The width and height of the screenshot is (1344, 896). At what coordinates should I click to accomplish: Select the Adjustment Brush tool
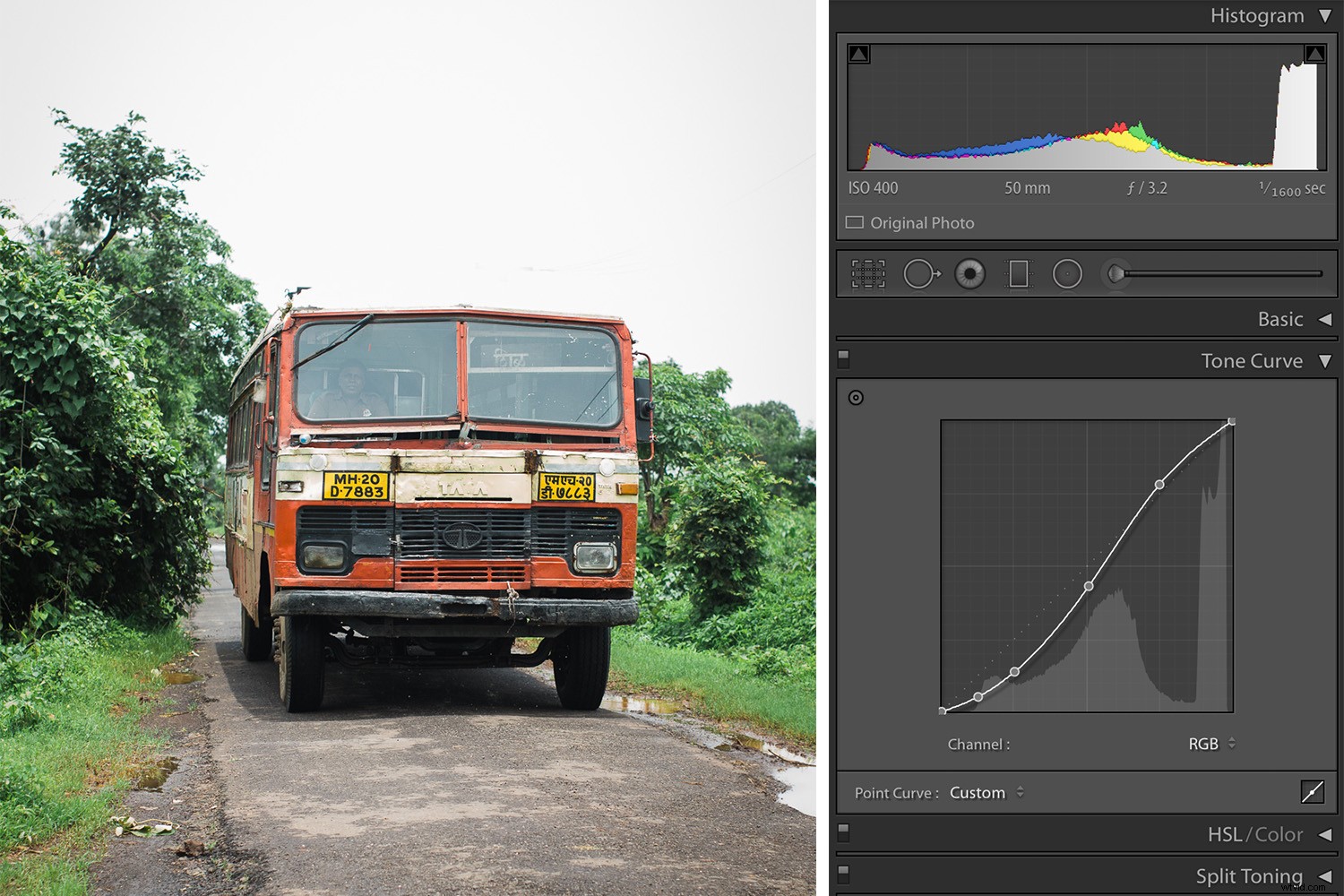click(x=1116, y=273)
